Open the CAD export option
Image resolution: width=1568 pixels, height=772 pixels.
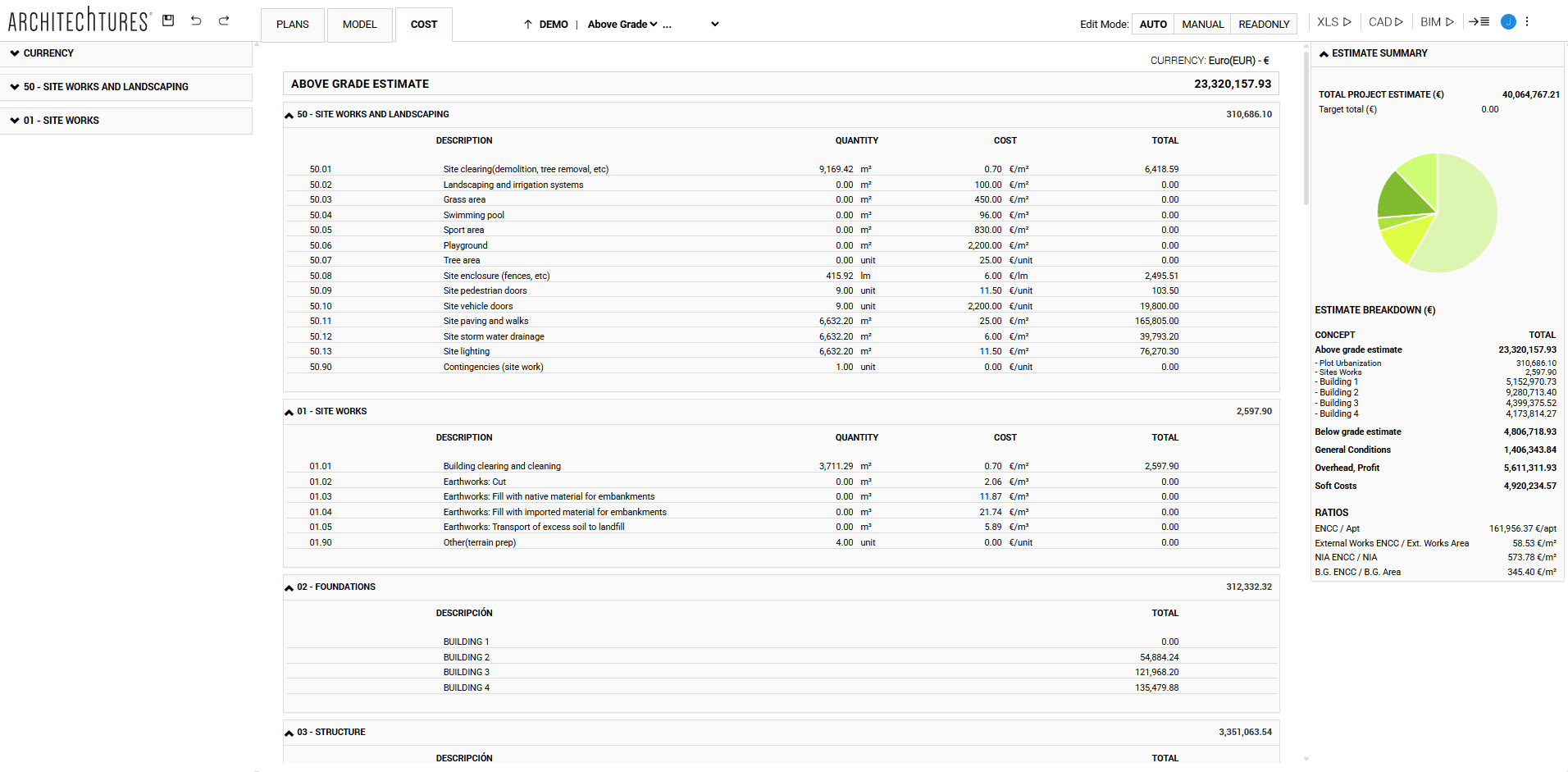coord(1385,21)
